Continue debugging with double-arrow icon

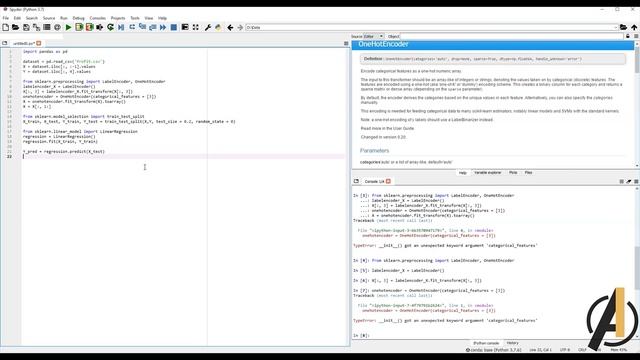[163, 27]
